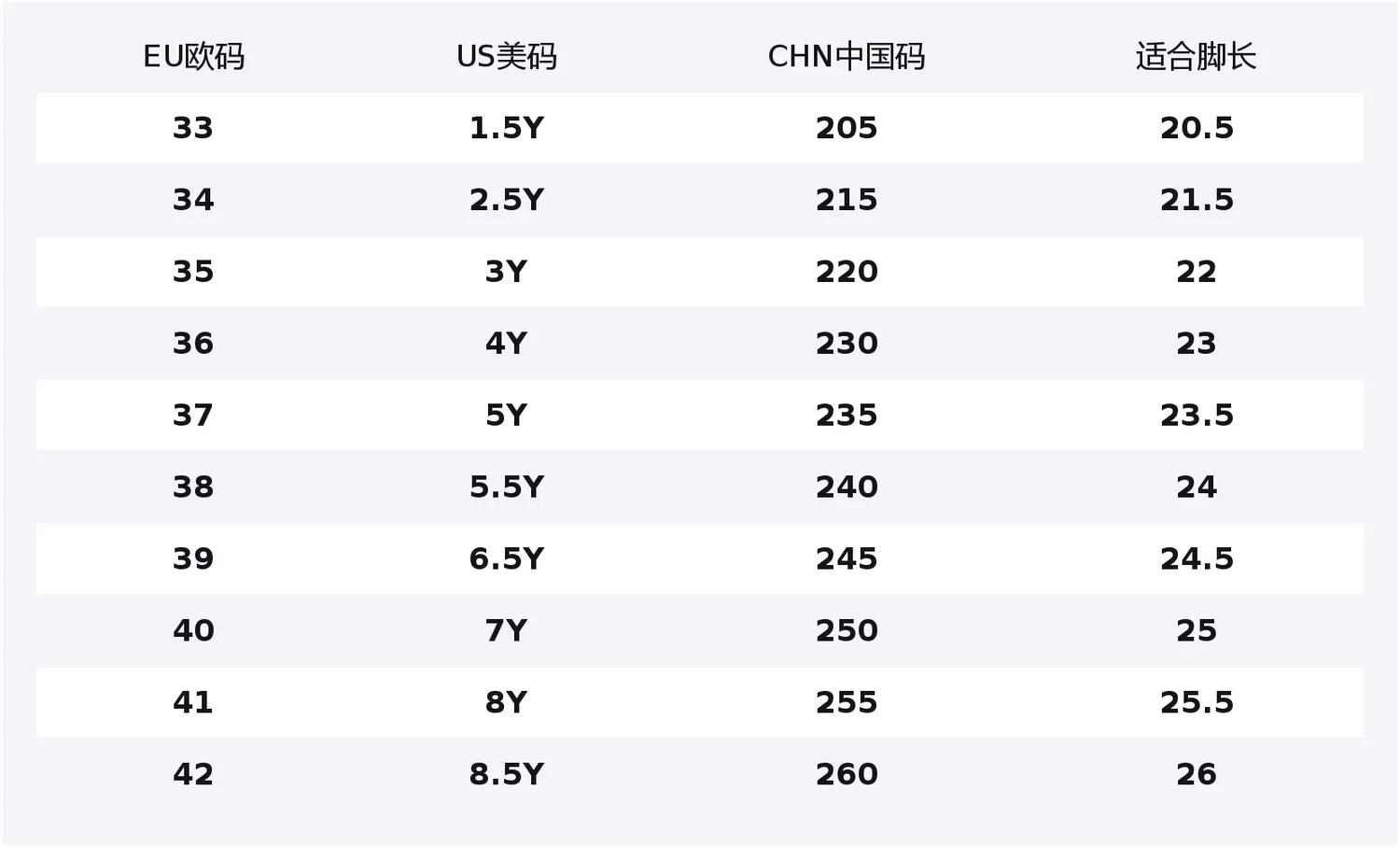This screenshot has height=847, width=1400.
Task: Click EU size 36 cell
Action: 193,344
